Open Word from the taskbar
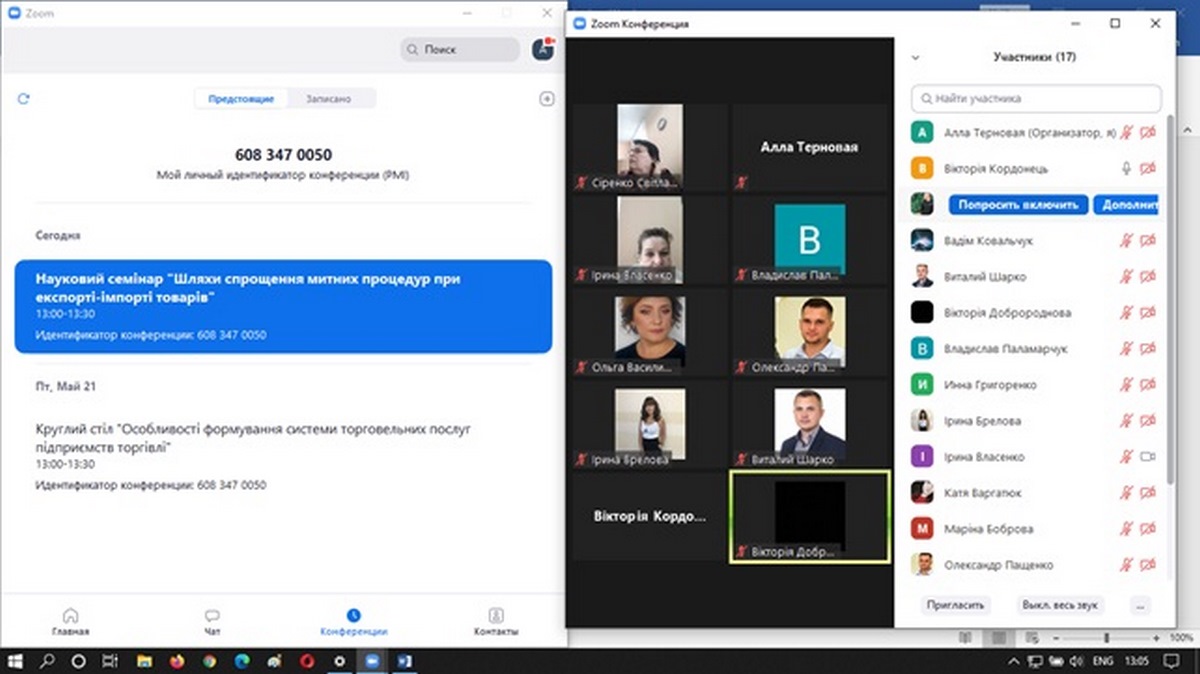Screen dimensions: 1200x674 [x=406, y=661]
